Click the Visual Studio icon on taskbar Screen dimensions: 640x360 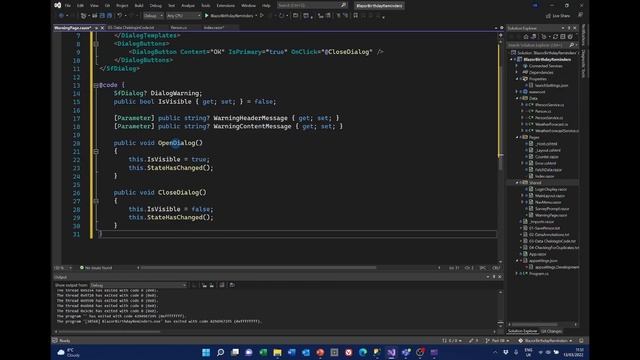(x=391, y=352)
